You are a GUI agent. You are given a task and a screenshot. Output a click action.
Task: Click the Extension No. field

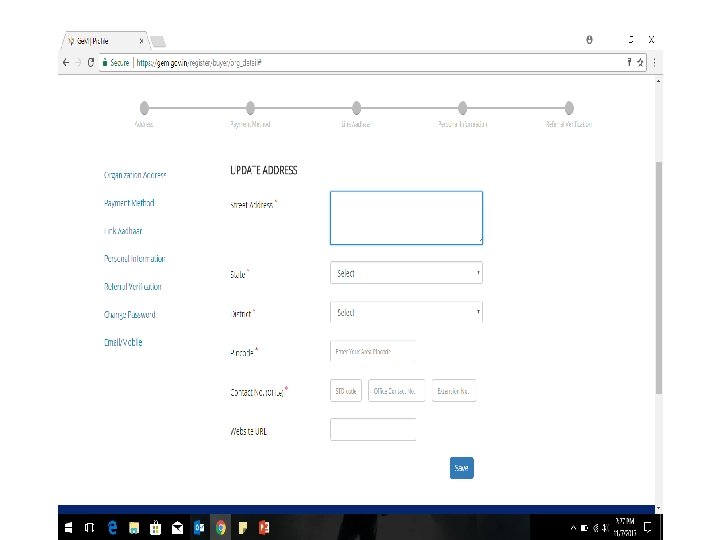pyautogui.click(x=454, y=391)
